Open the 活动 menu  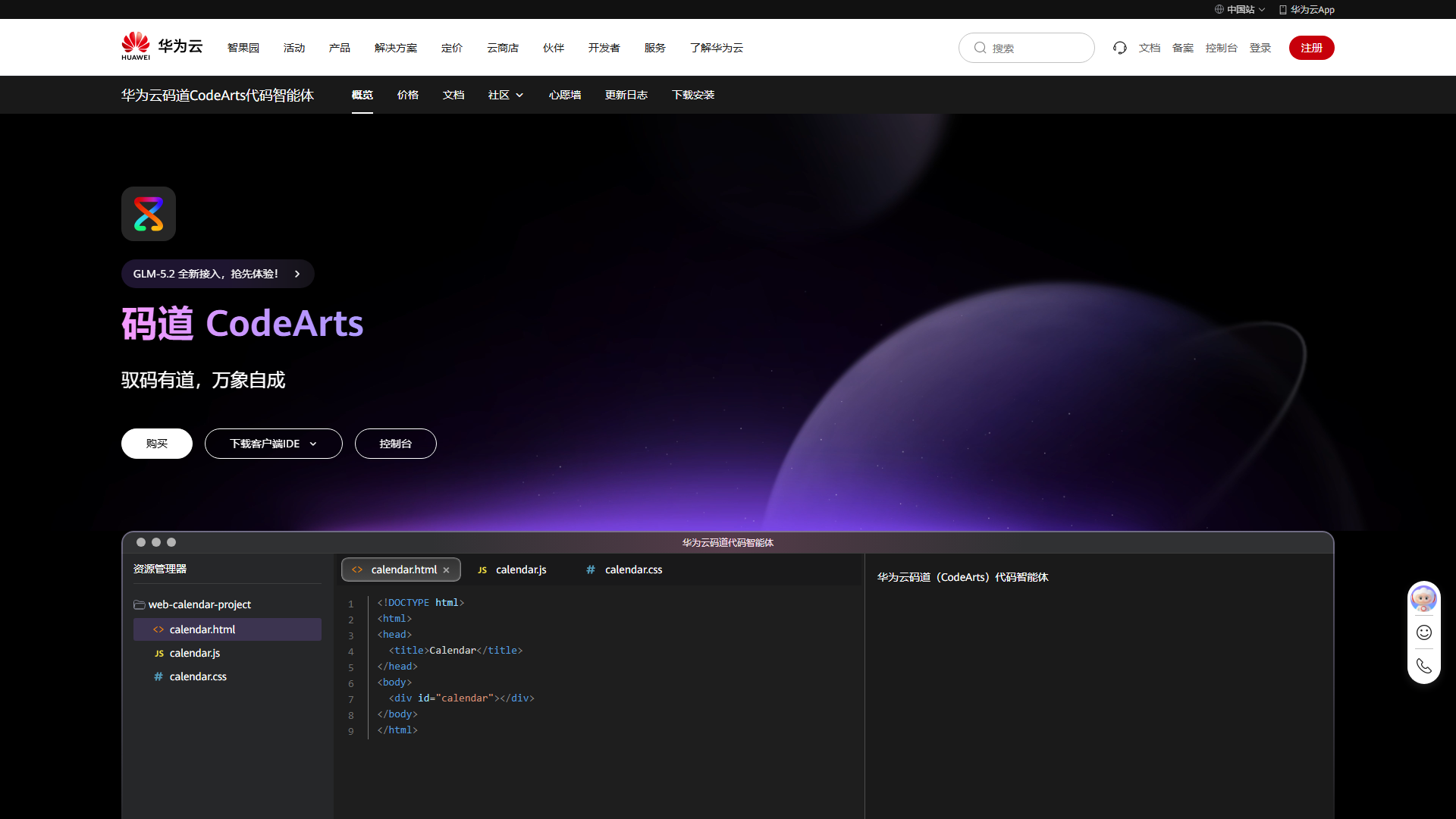pyautogui.click(x=294, y=48)
